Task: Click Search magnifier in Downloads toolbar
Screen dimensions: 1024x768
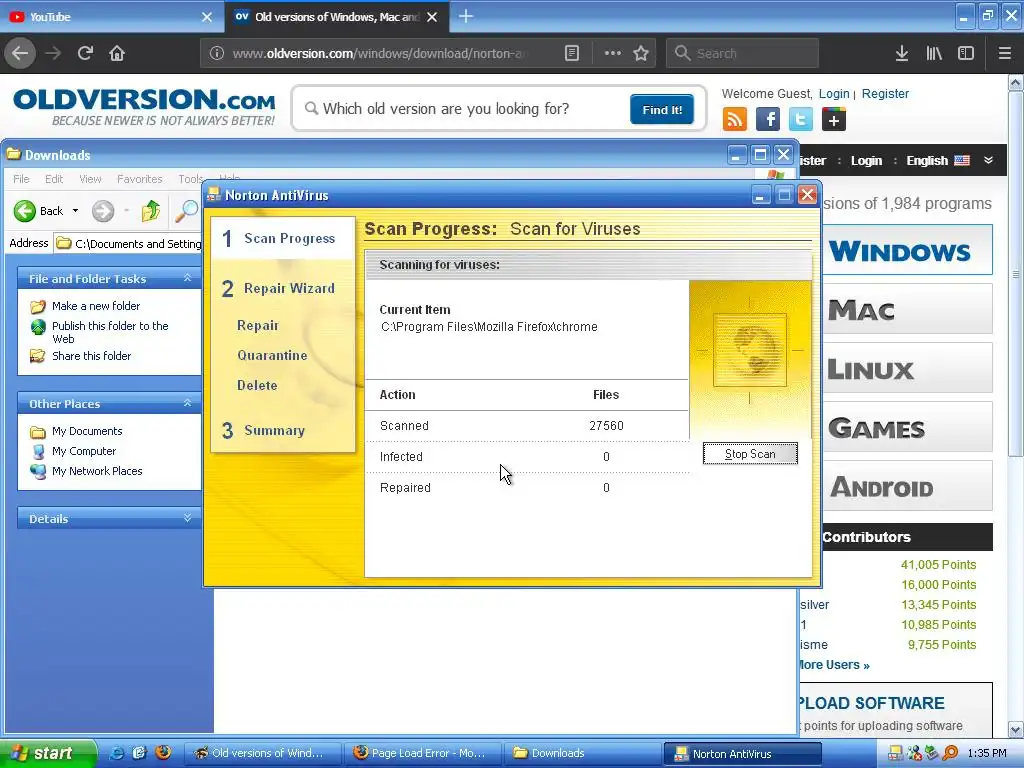Action: tap(186, 211)
